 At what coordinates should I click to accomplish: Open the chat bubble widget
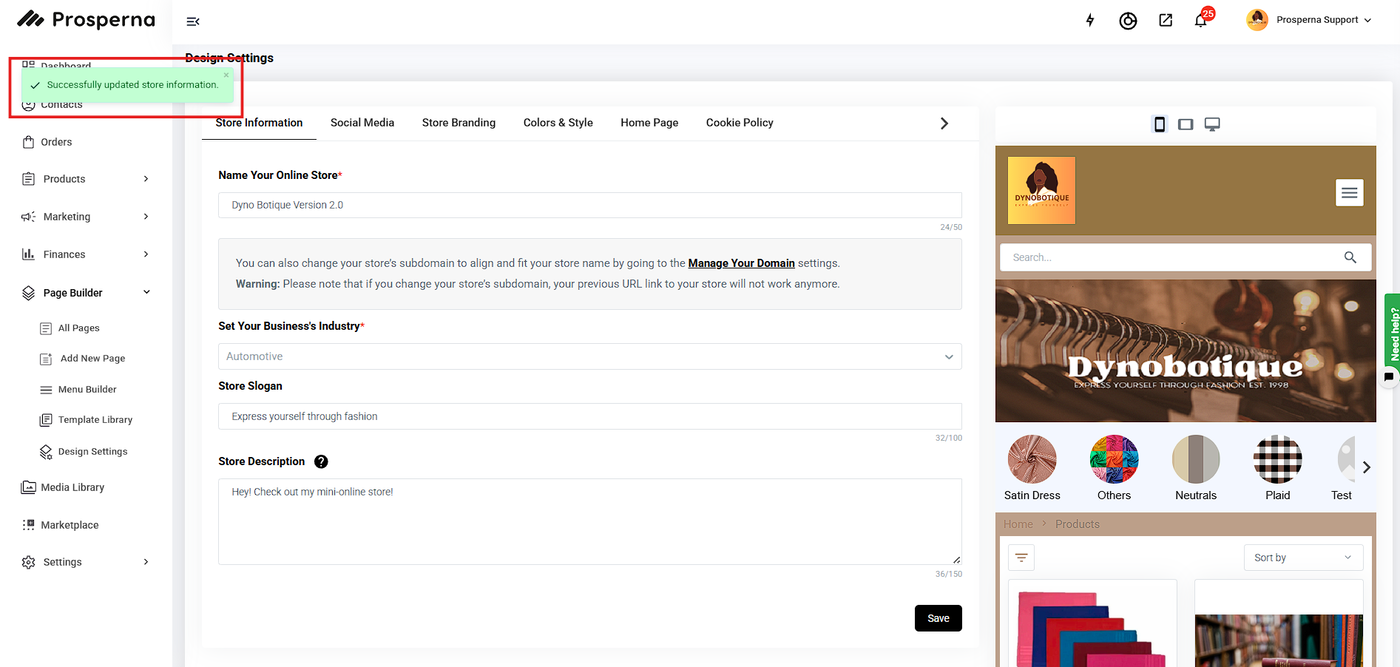point(1389,376)
